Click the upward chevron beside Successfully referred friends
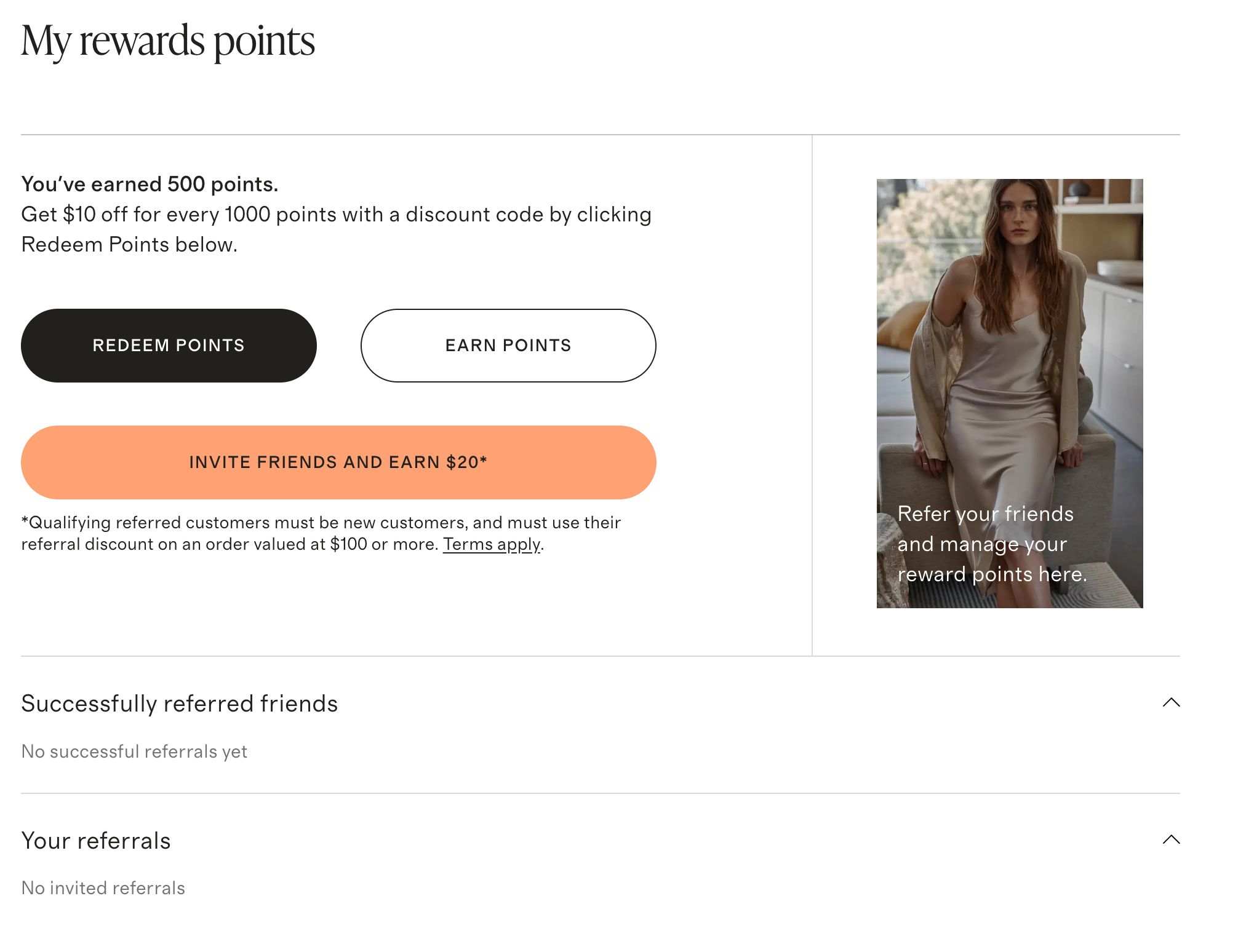Screen dimensions: 1238x952 pyautogui.click(x=1173, y=703)
